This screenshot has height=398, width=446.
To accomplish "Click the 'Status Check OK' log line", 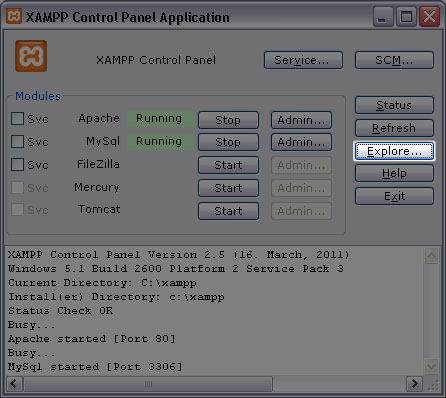I will coord(61,311).
